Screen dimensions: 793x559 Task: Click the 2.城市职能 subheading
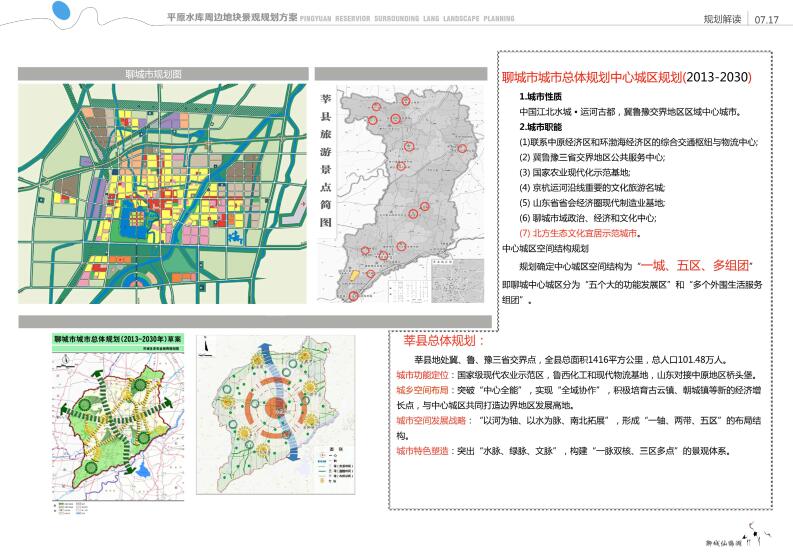click(540, 126)
